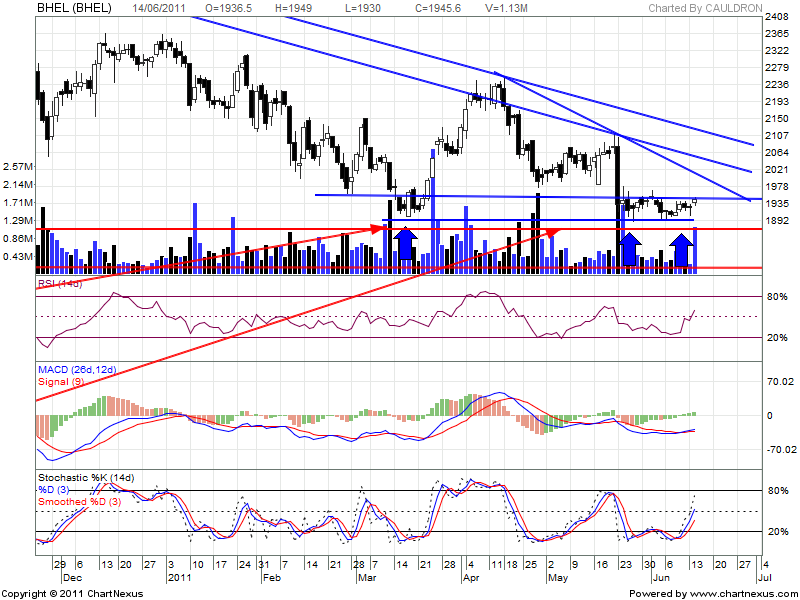This screenshot has width=800, height=600.
Task: Select the RSI (14d) indicator label
Action: (59, 285)
